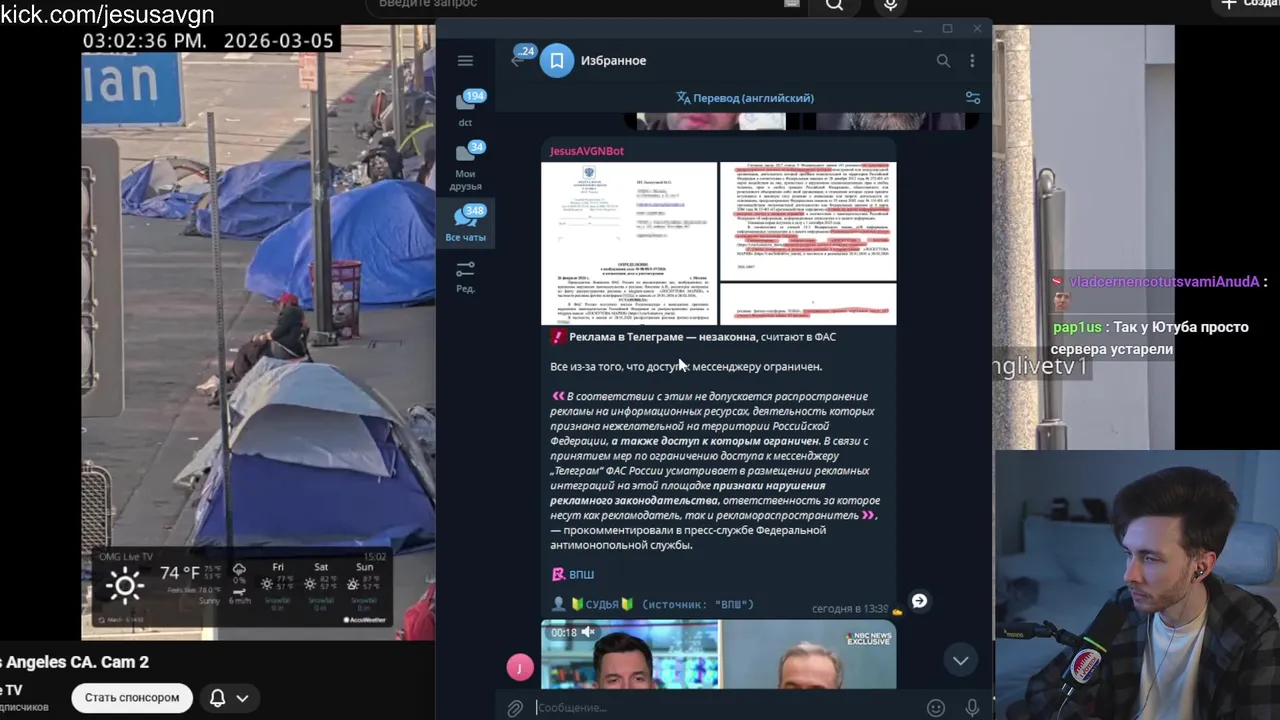Click Перевод (английский) translate bar
1280x720 pixels.
745,98
